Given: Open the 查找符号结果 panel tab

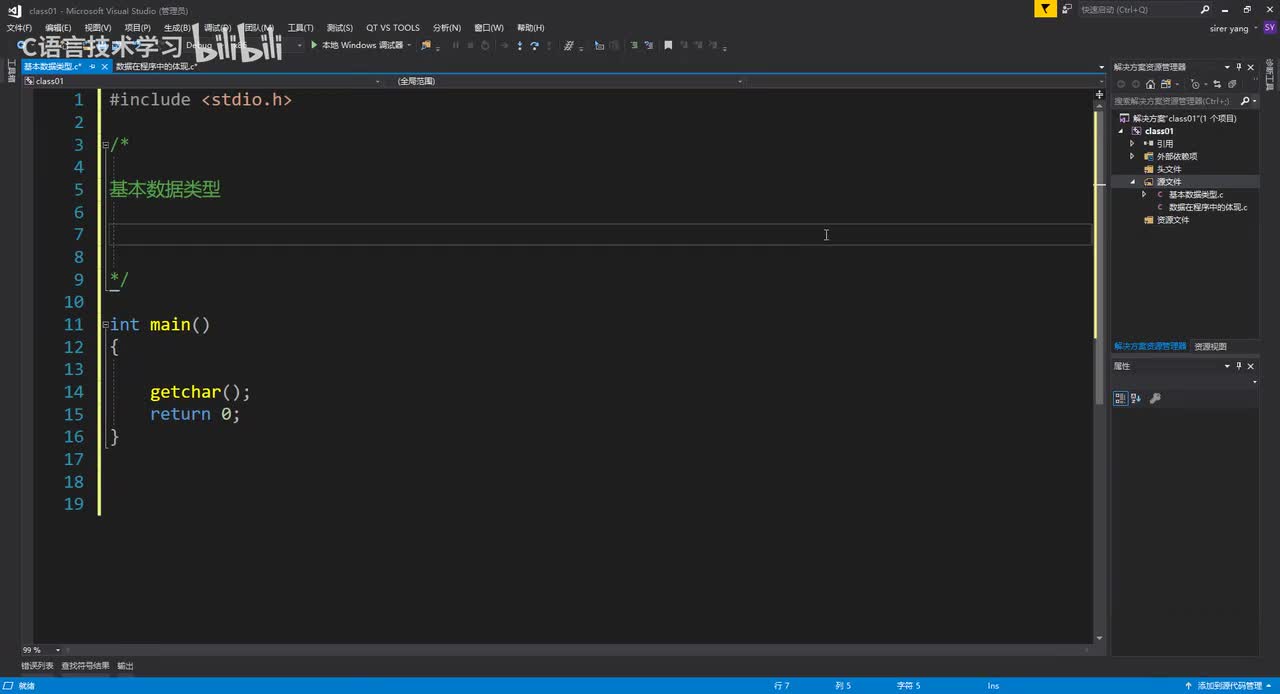Looking at the screenshot, I should click(85, 666).
